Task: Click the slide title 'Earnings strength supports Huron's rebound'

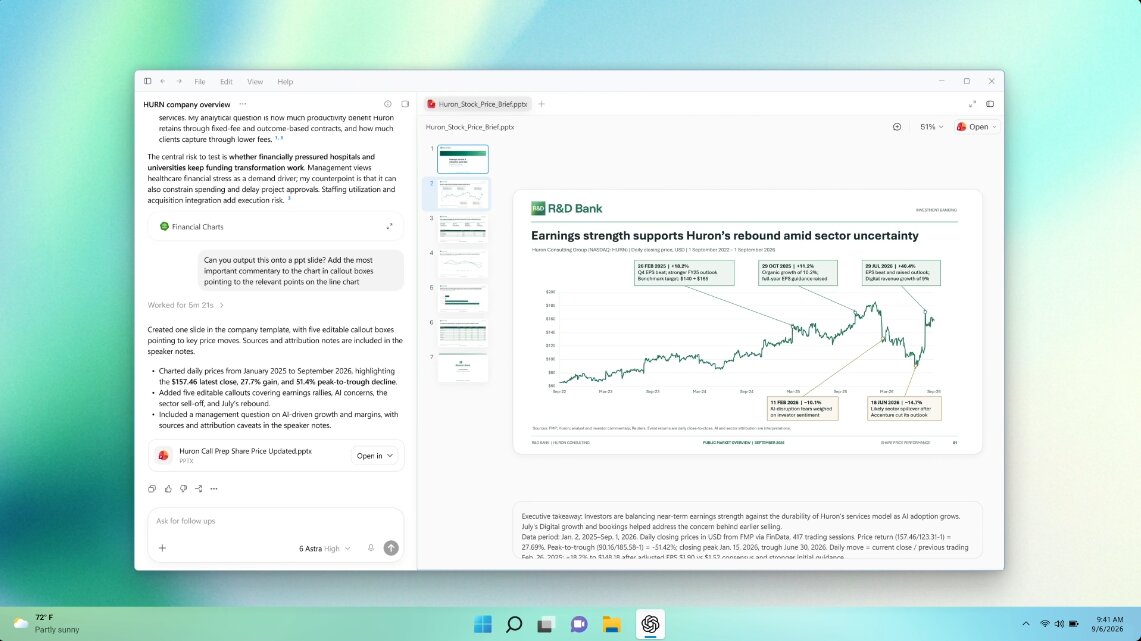Action: [x=725, y=236]
